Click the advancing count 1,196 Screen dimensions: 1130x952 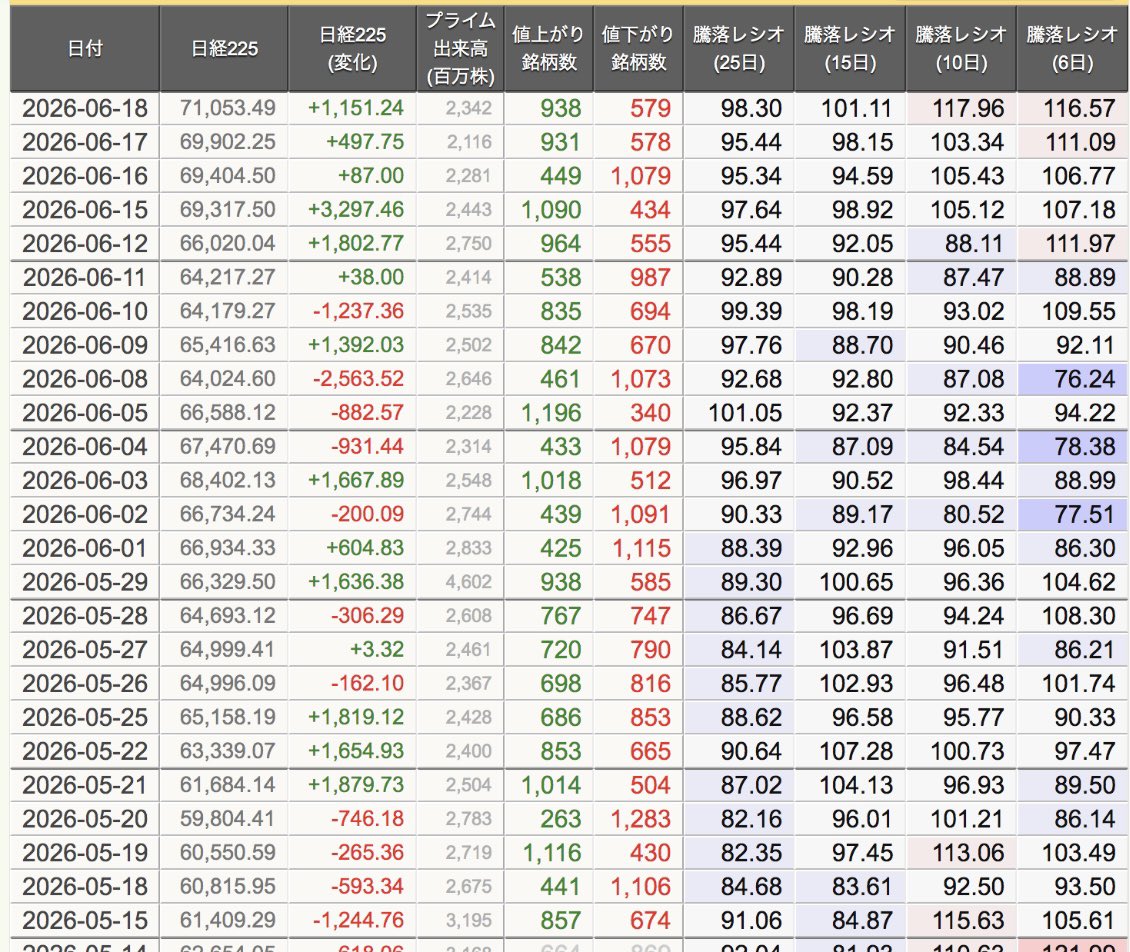click(x=551, y=413)
